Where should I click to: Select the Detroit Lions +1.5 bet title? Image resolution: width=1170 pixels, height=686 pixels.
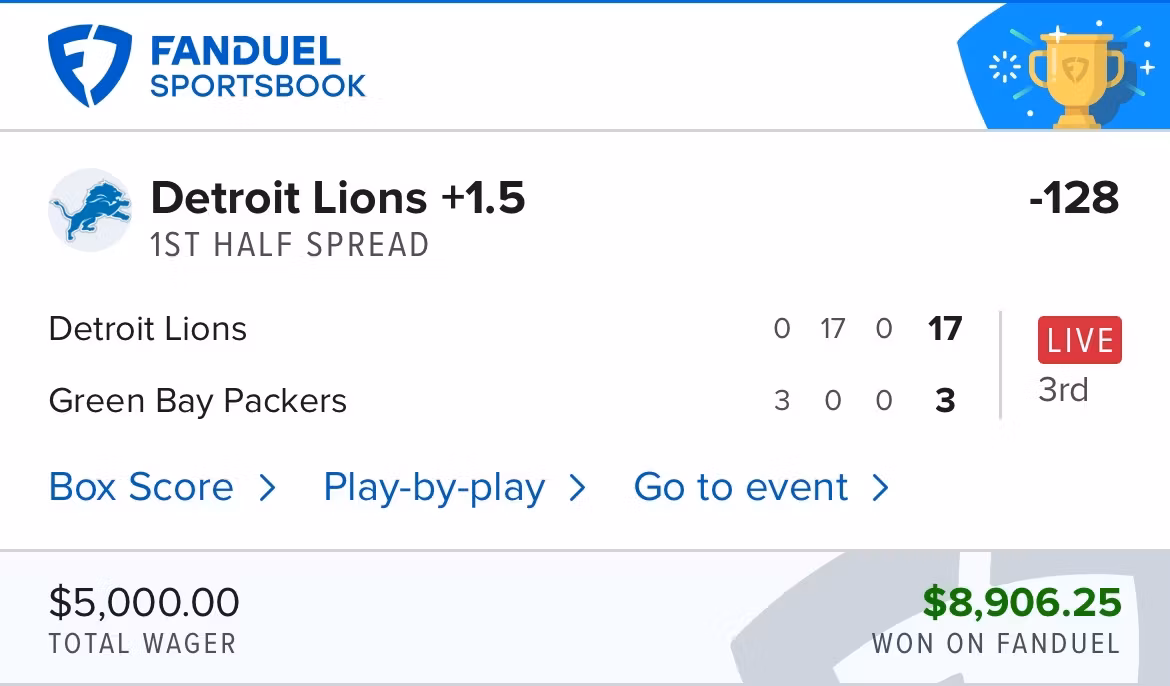tap(337, 198)
